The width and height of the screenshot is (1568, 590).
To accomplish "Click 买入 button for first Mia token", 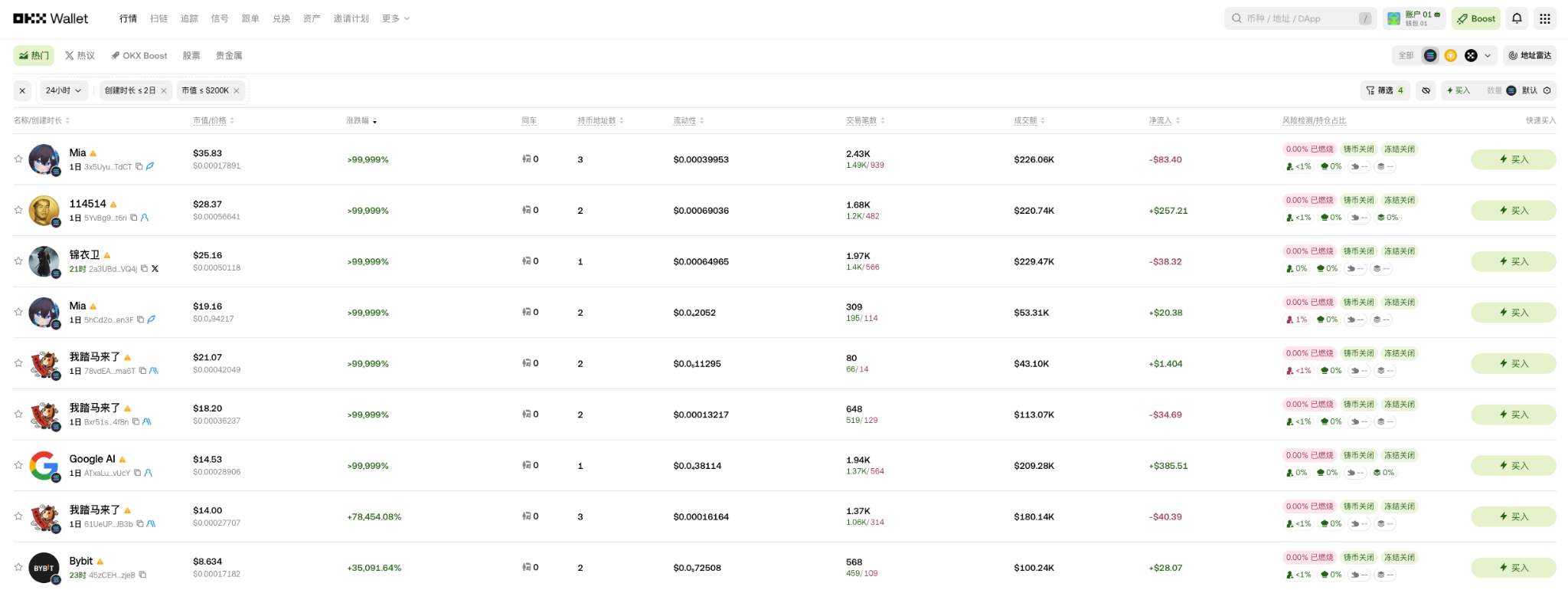I will pyautogui.click(x=1513, y=159).
